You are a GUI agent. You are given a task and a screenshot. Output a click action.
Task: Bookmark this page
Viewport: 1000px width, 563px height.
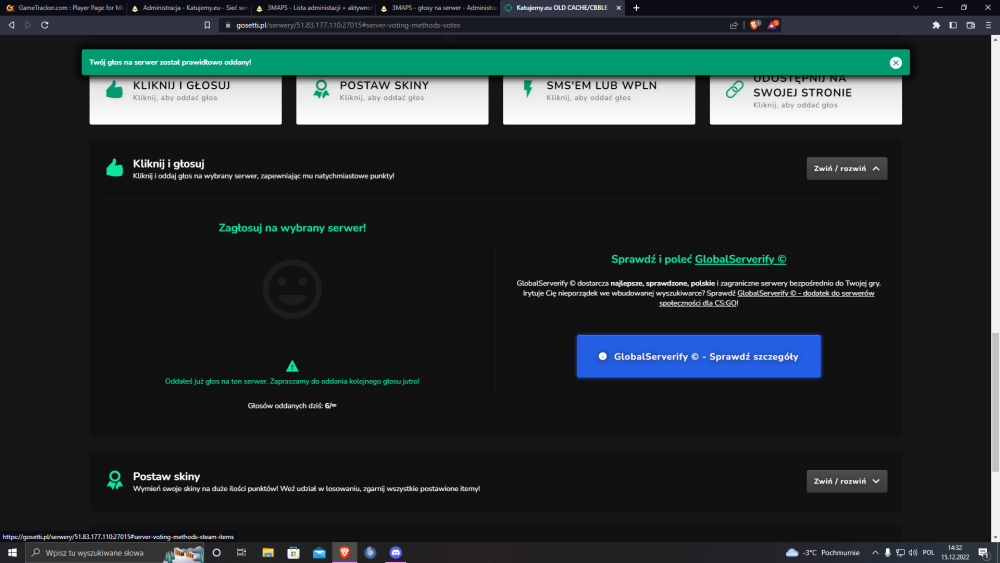pos(207,25)
